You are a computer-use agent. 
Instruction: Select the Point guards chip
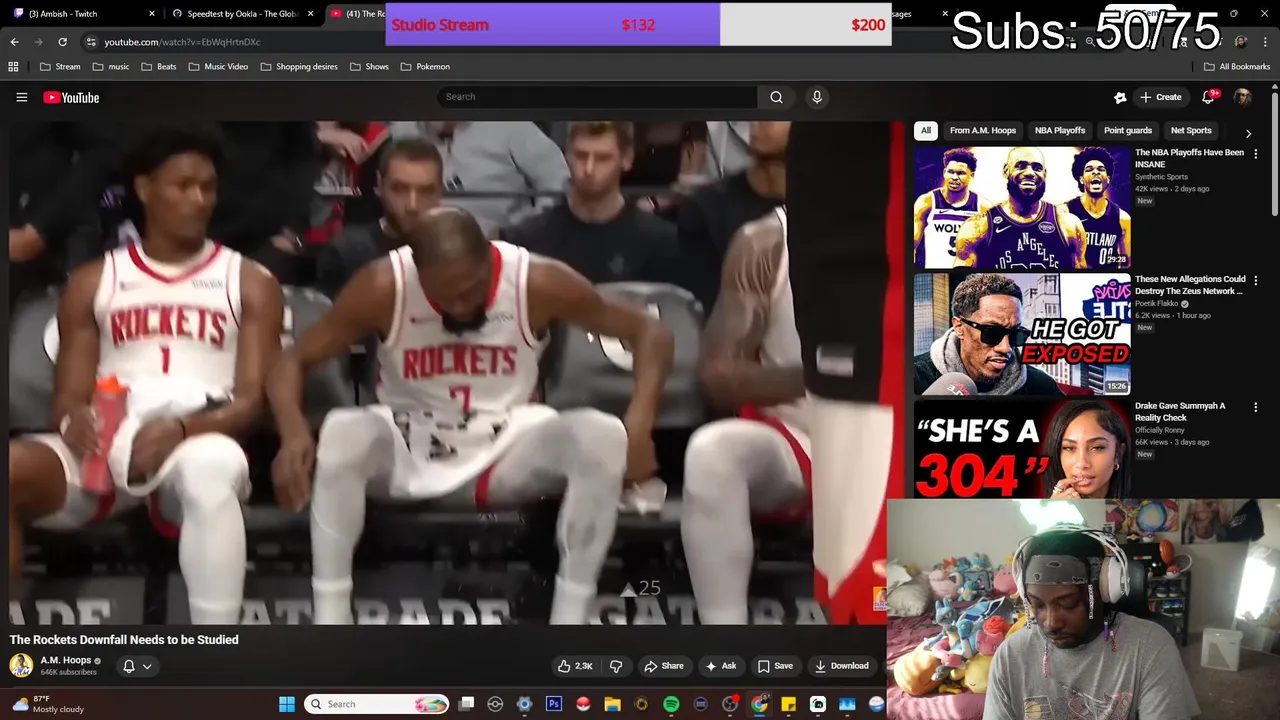click(1128, 131)
